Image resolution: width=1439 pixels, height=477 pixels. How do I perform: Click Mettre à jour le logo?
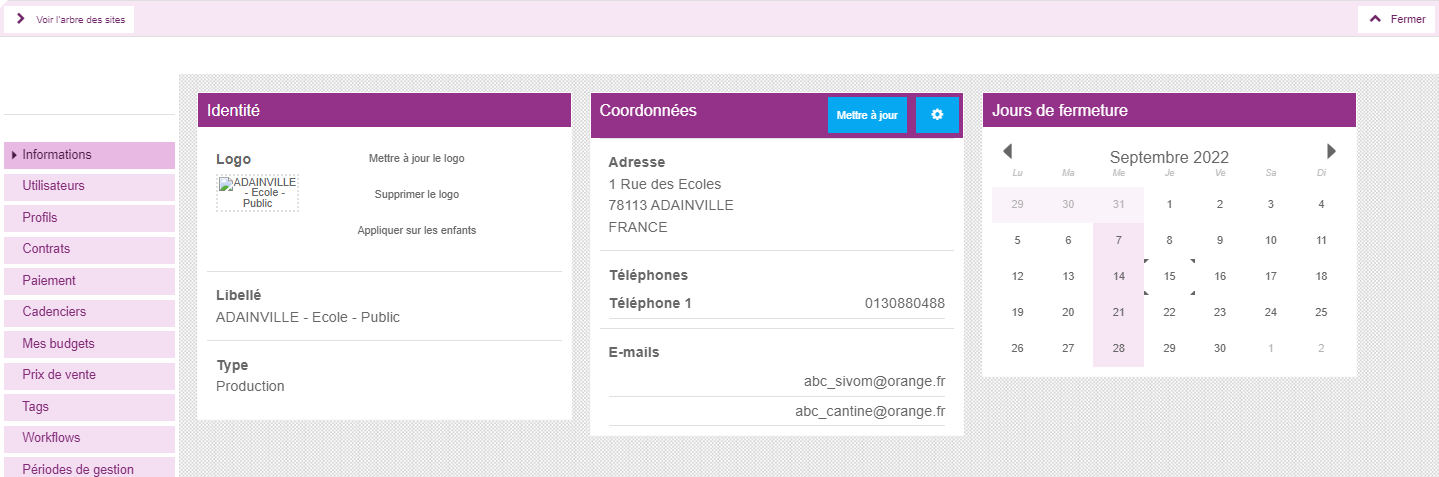click(x=416, y=158)
